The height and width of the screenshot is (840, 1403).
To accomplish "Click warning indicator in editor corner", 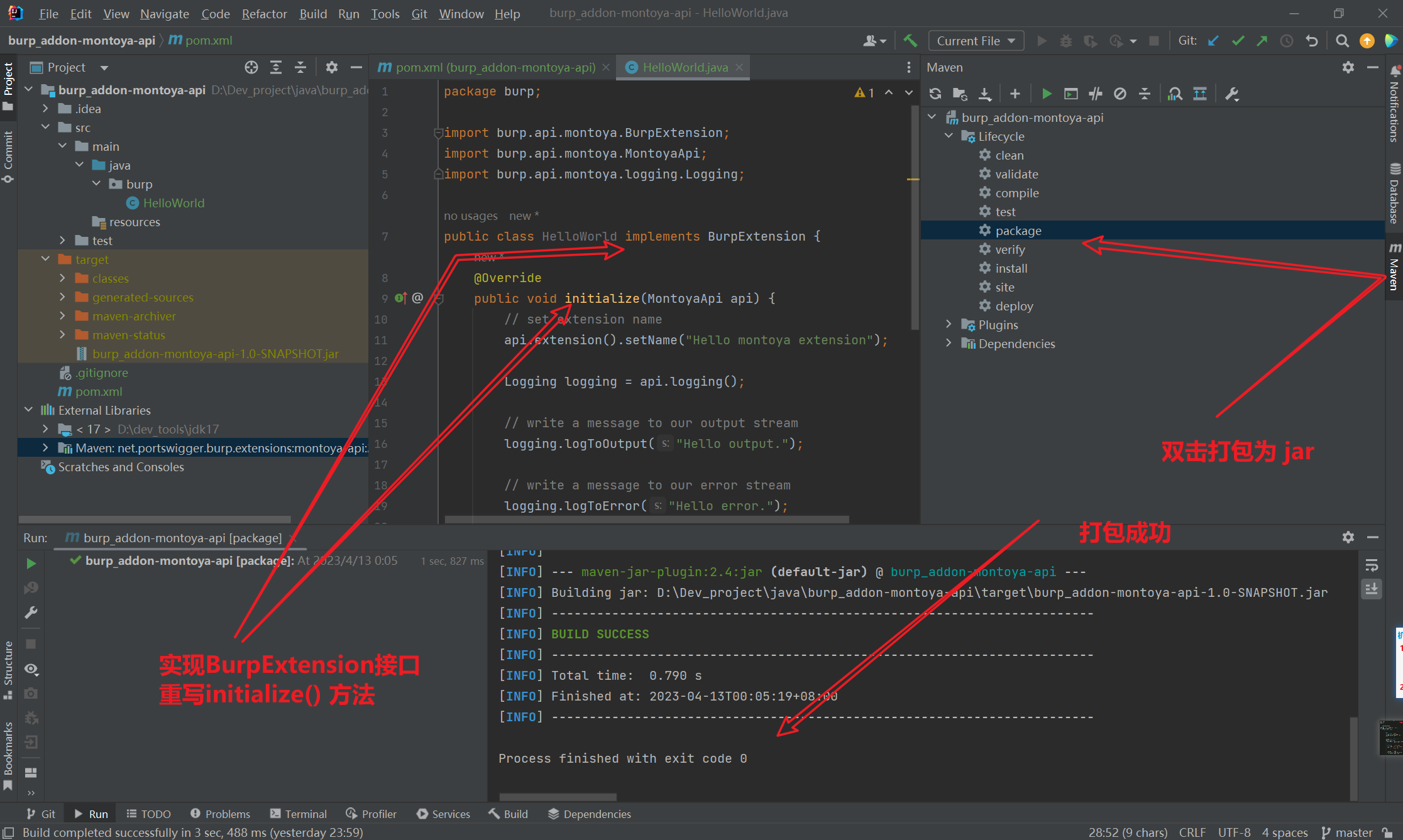I will coord(864,92).
